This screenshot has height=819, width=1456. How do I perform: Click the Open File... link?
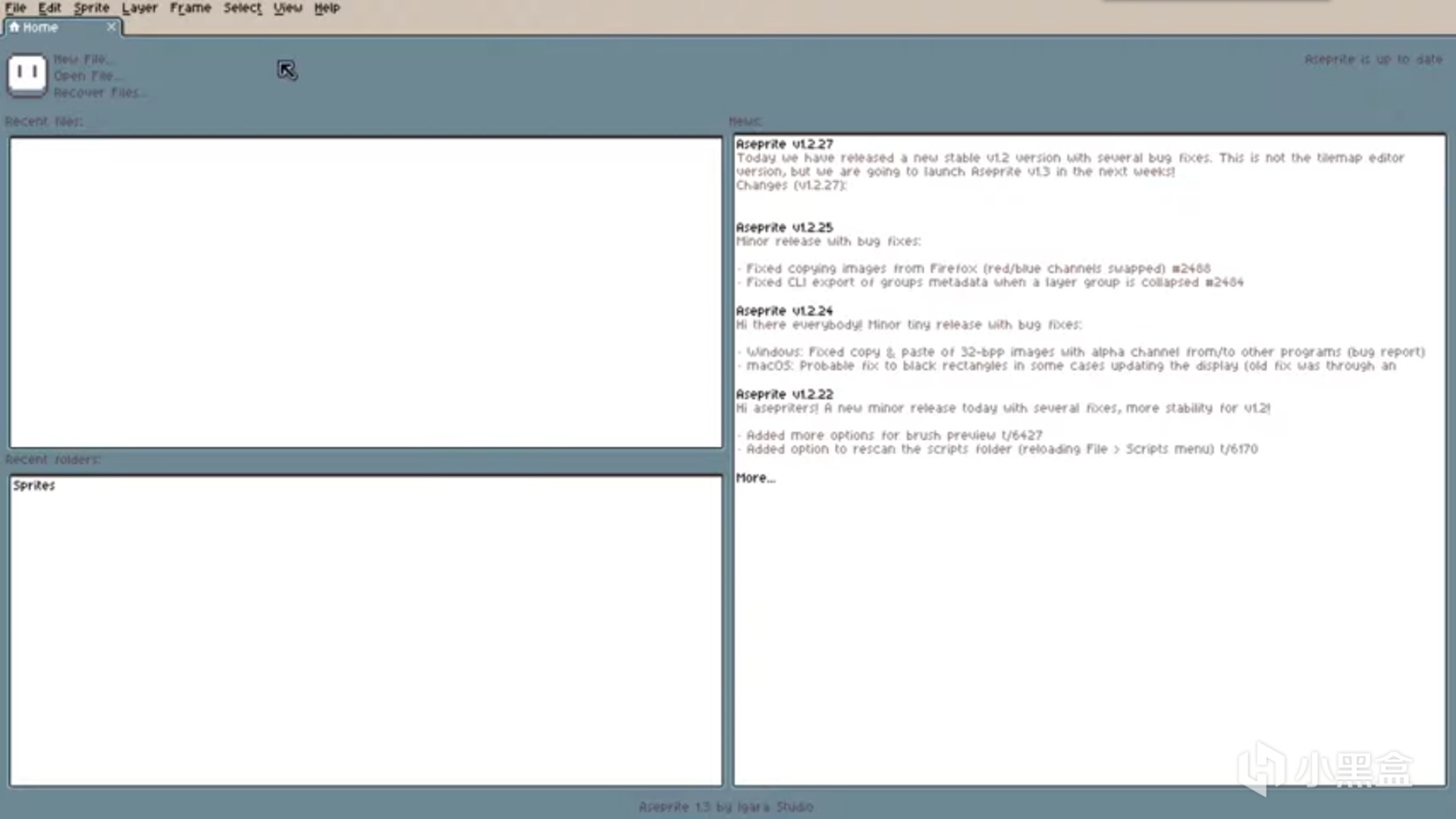[x=88, y=76]
